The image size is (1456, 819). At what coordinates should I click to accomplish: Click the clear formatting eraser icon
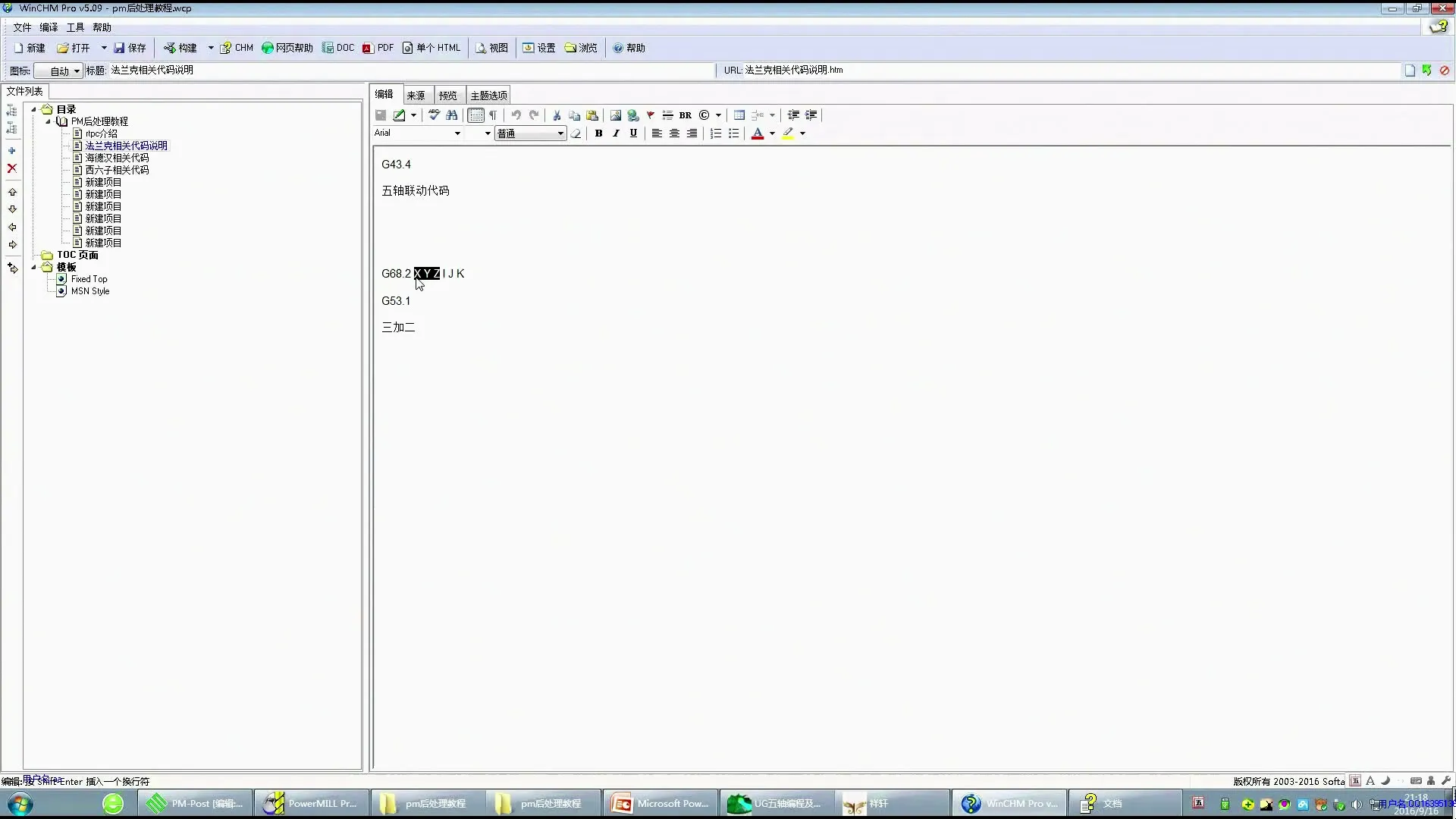pos(576,133)
